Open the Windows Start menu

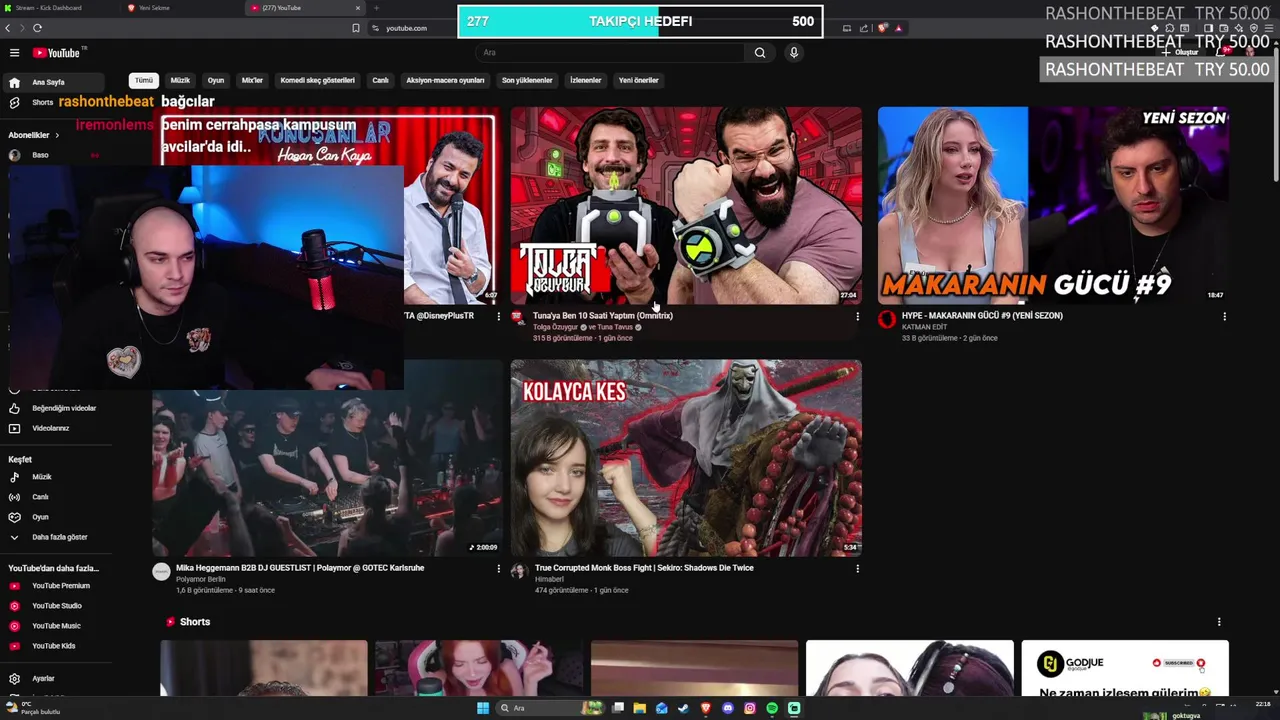pyautogui.click(x=483, y=708)
